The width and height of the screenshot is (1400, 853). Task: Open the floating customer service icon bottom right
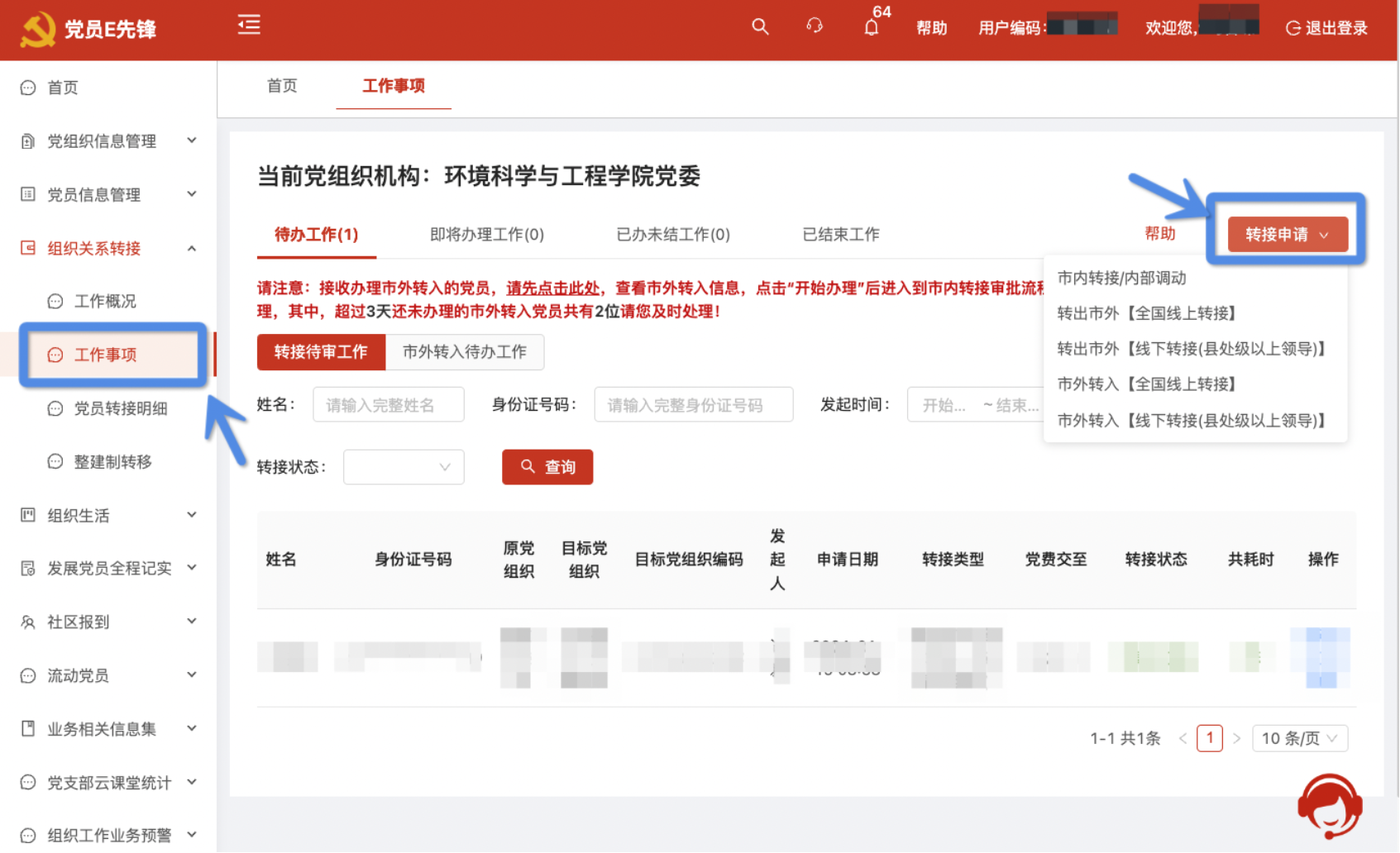pyautogui.click(x=1329, y=807)
